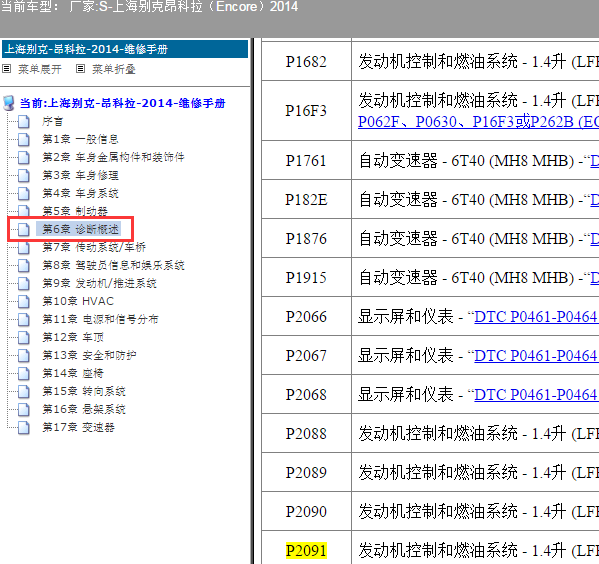599x564 pixels.
Task: Click the page icon beside 第1章 一般信息
Action: [24, 139]
